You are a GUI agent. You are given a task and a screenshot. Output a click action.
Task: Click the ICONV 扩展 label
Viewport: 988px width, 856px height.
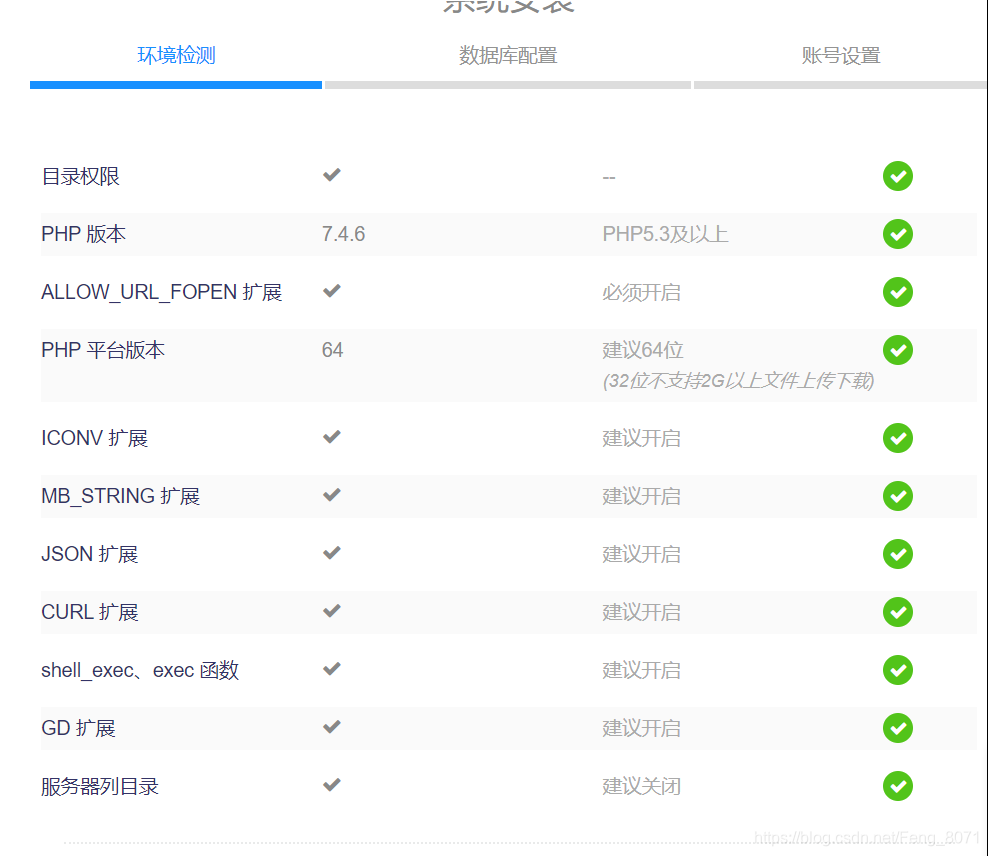pos(95,438)
